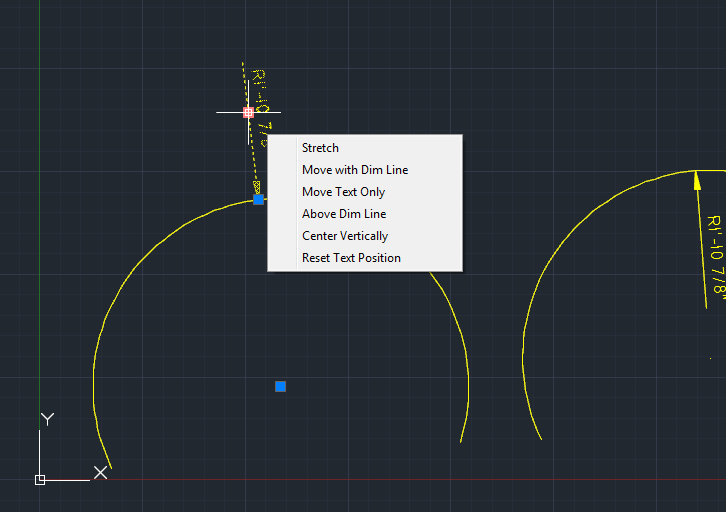Choose Stretch from the grip menu
This screenshot has width=726, height=512.
[320, 148]
